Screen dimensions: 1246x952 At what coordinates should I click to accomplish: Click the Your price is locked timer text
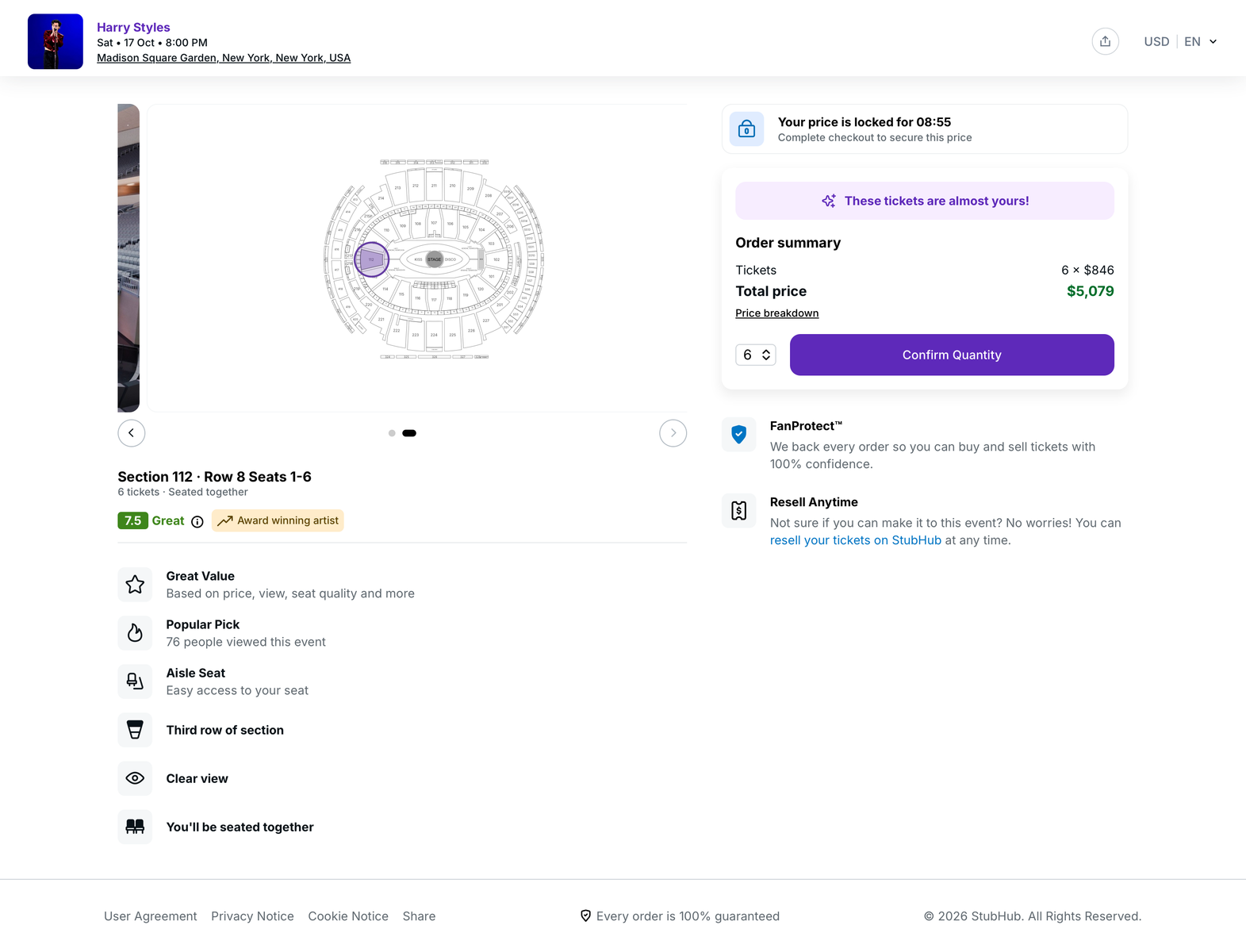[x=865, y=122]
